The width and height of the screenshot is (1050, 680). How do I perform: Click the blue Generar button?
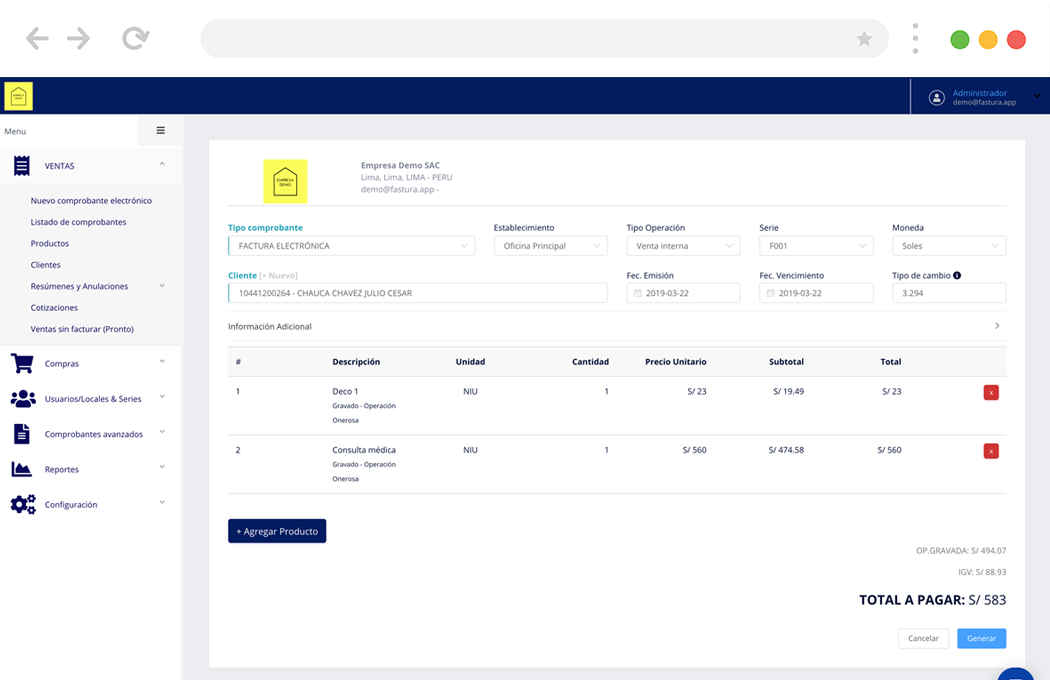pos(981,638)
